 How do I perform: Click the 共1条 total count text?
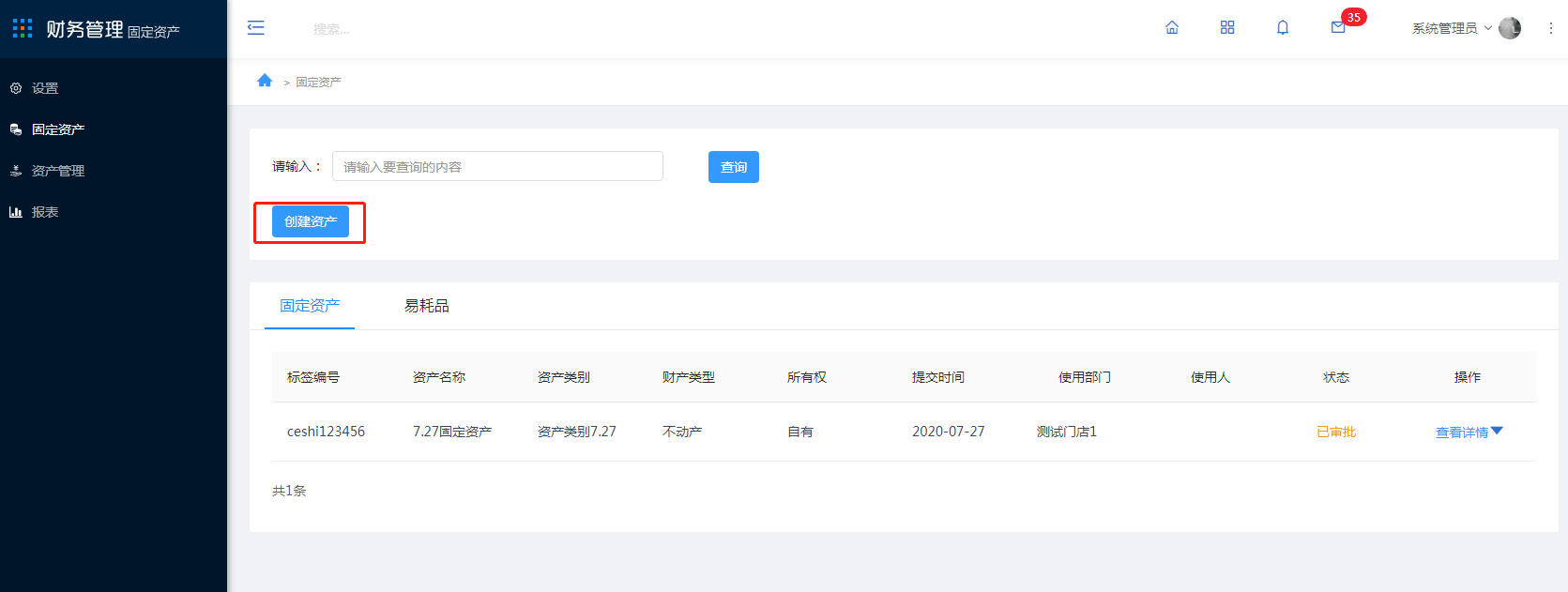pos(289,491)
